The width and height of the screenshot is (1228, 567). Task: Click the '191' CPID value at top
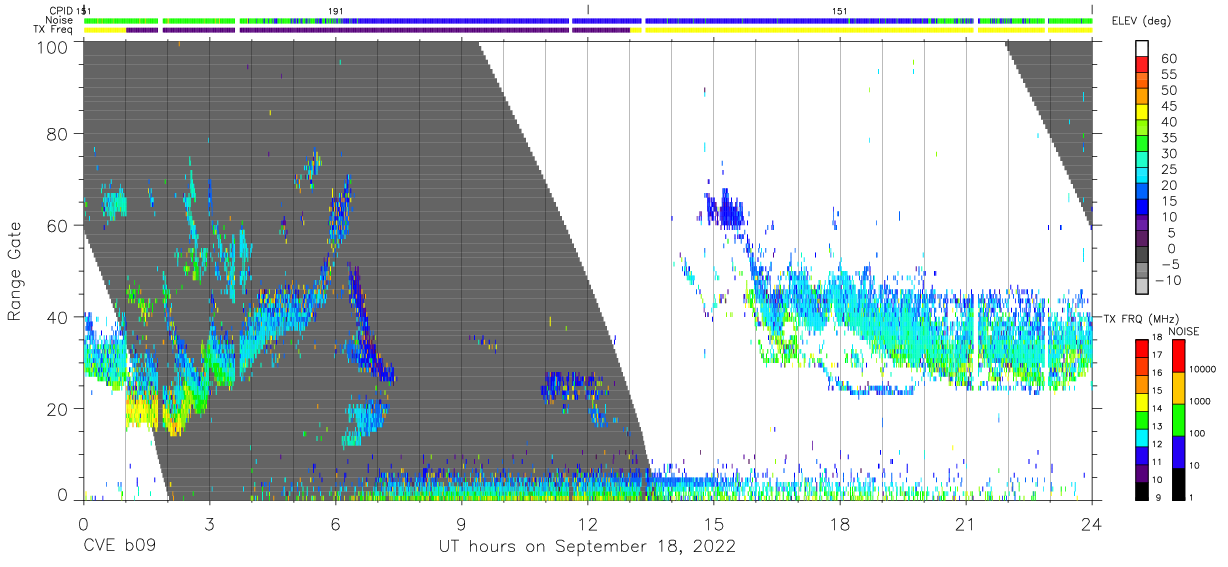pos(336,10)
